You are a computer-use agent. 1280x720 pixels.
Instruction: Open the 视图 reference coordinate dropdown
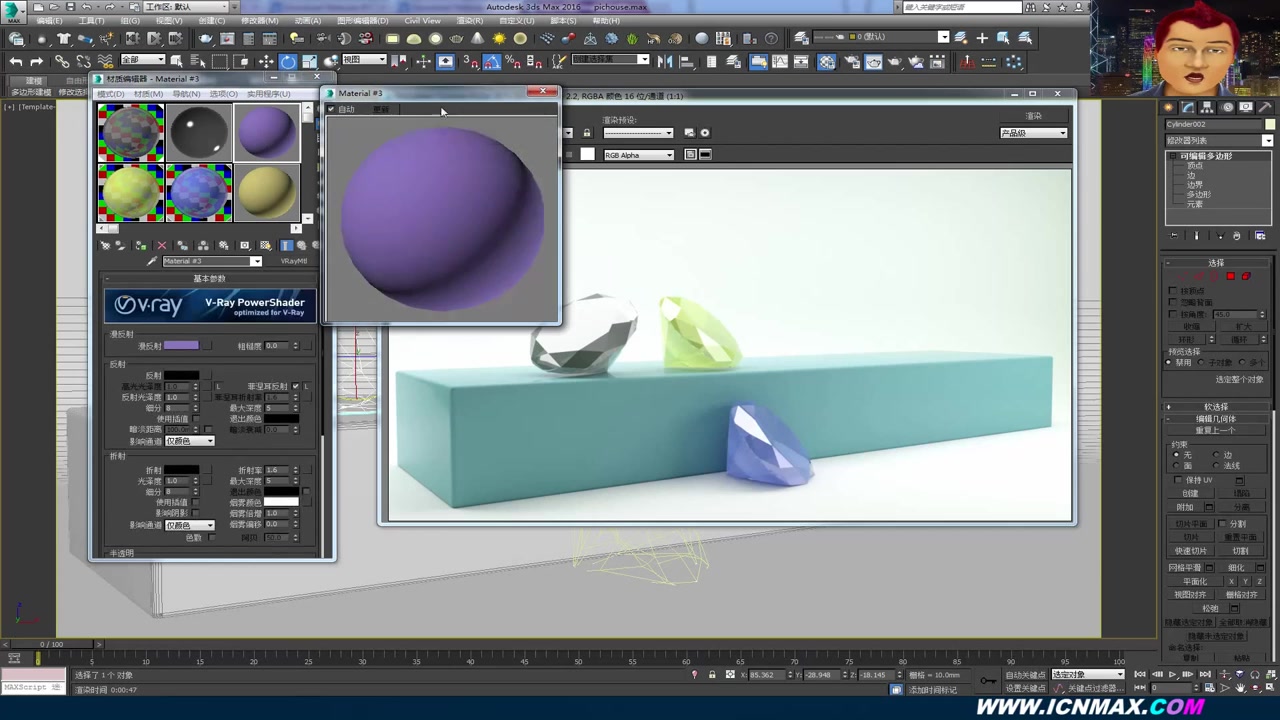(x=365, y=60)
